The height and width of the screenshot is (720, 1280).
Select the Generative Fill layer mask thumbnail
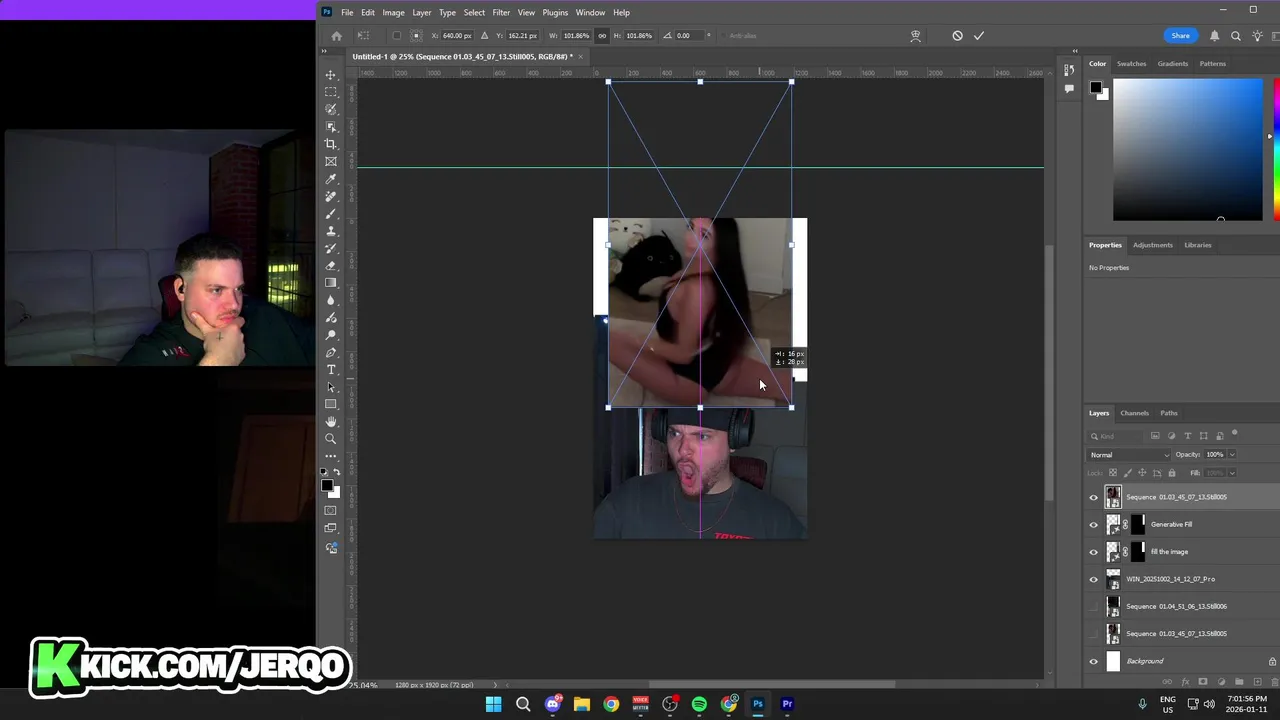tap(1138, 524)
